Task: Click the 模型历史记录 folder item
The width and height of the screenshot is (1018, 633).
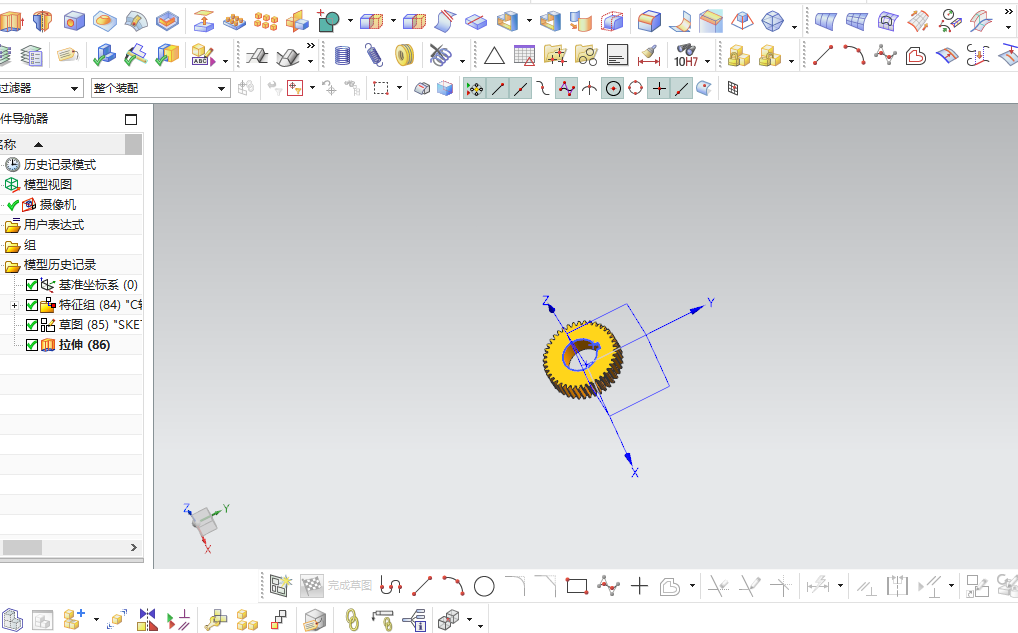Action: point(60,265)
